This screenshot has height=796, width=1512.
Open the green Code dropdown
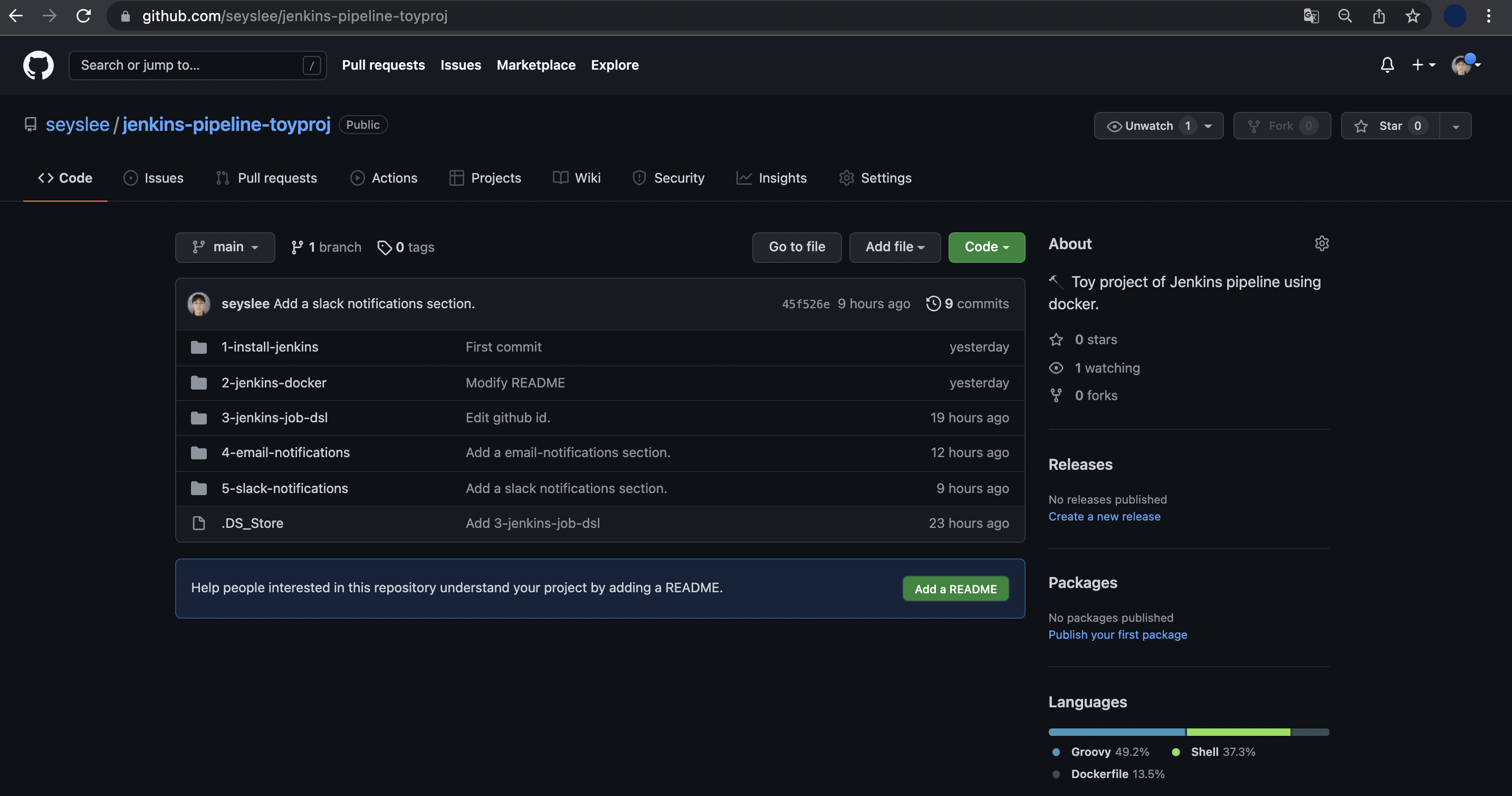(986, 247)
